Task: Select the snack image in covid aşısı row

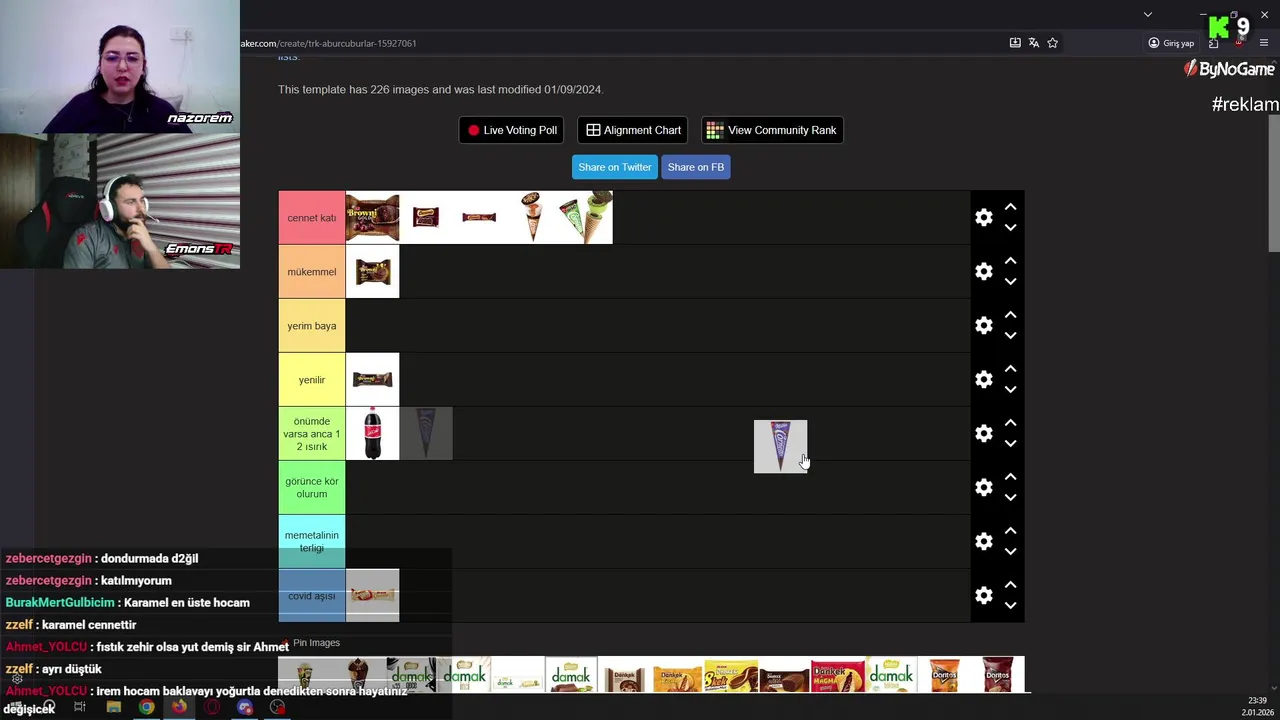Action: (372, 595)
